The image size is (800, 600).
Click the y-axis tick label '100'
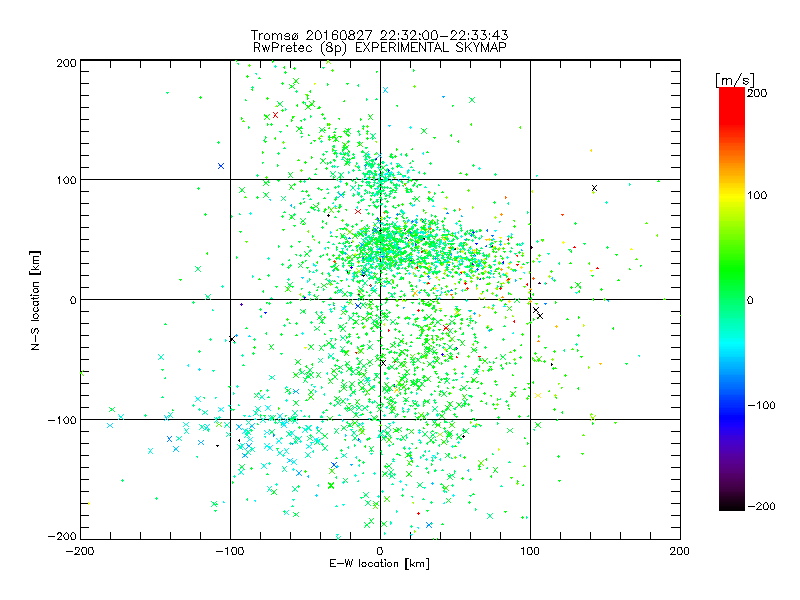coord(66,180)
